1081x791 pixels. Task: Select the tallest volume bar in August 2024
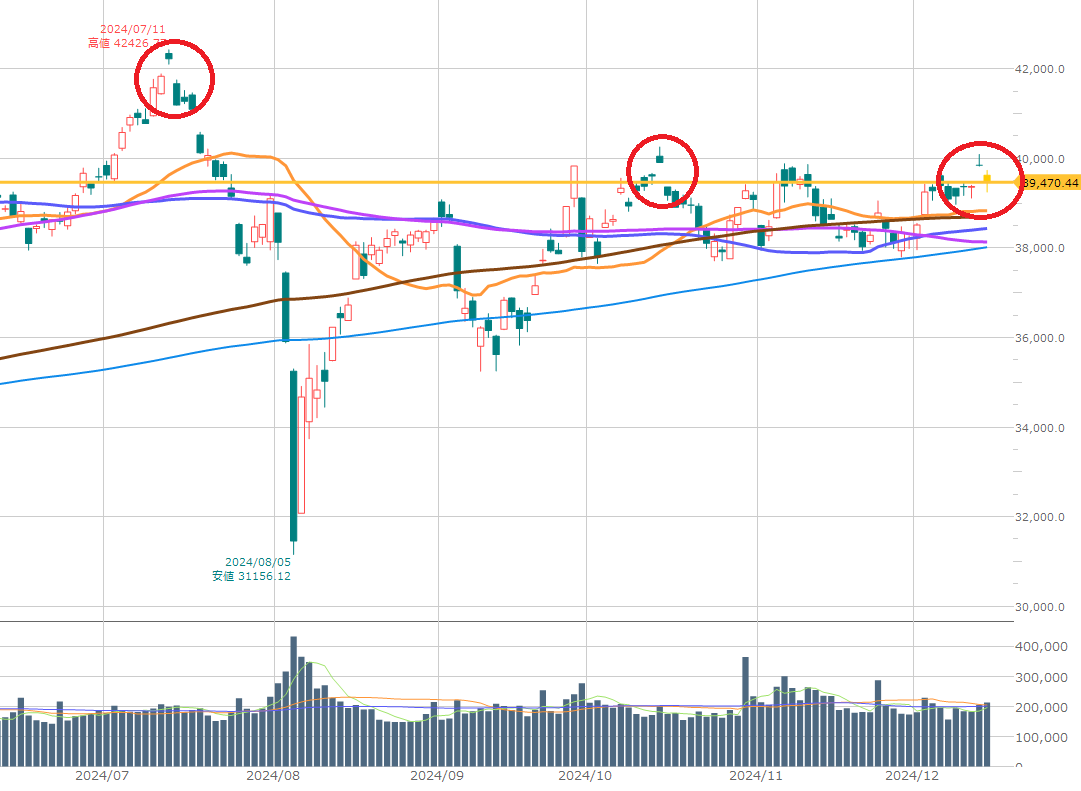click(293, 700)
